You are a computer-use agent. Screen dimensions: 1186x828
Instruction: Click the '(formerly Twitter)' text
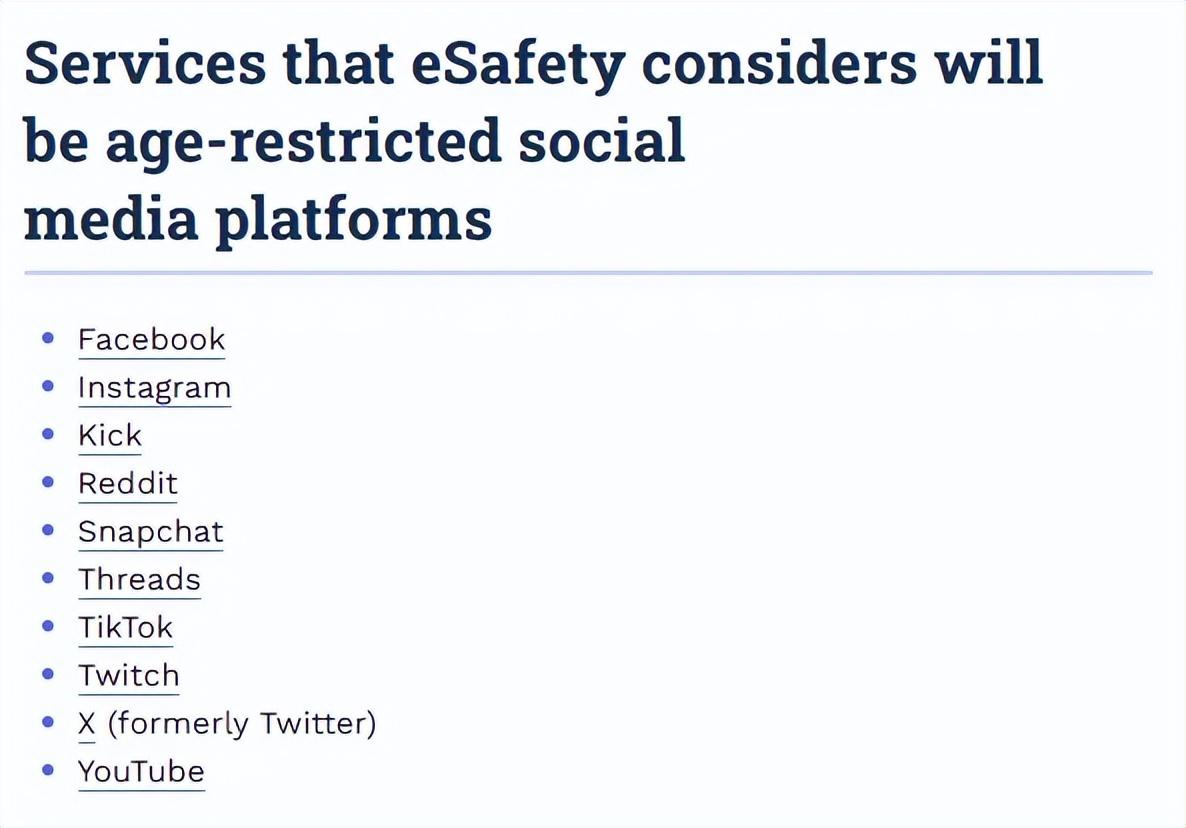coord(241,724)
